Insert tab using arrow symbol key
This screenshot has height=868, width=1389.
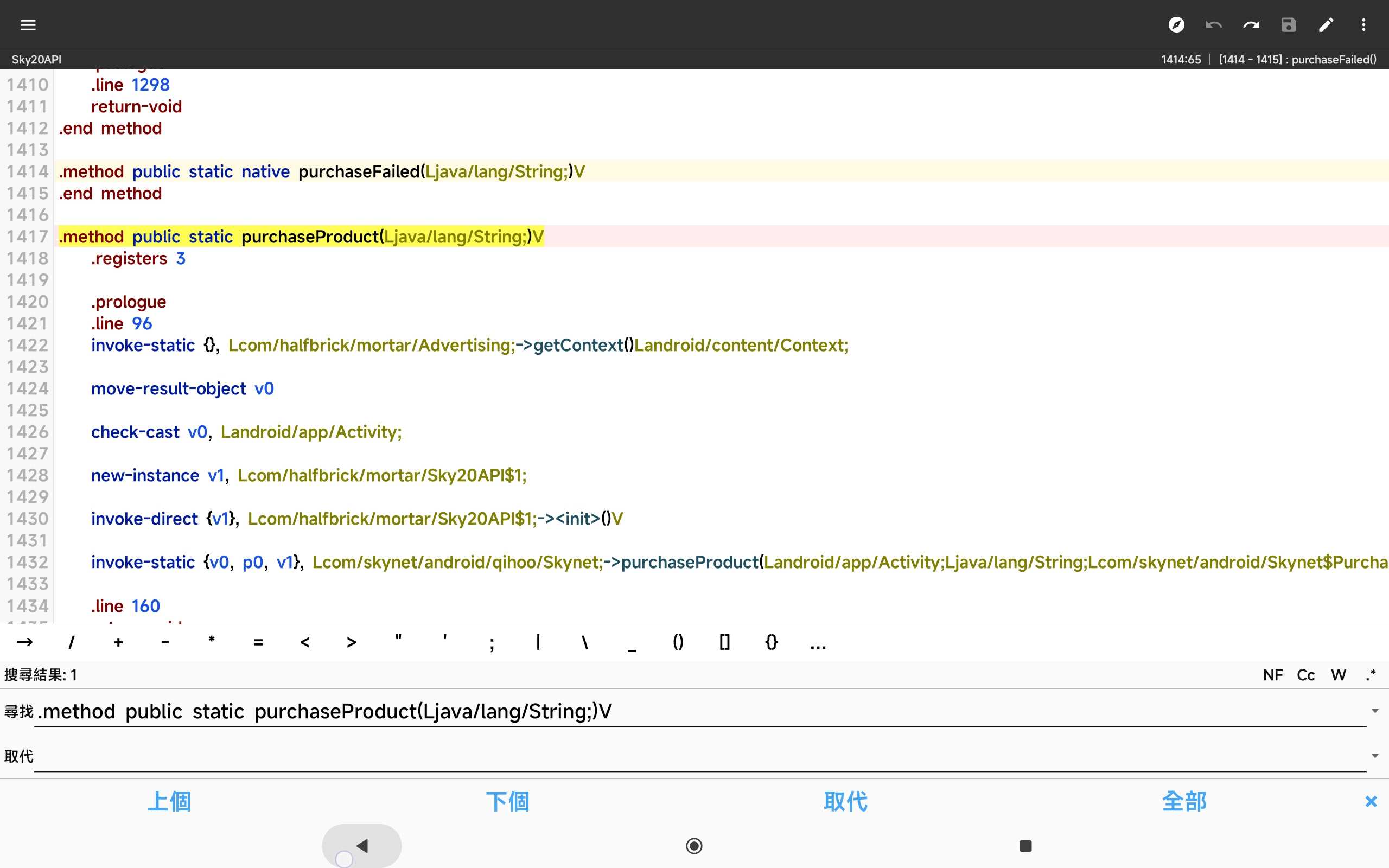click(x=24, y=642)
